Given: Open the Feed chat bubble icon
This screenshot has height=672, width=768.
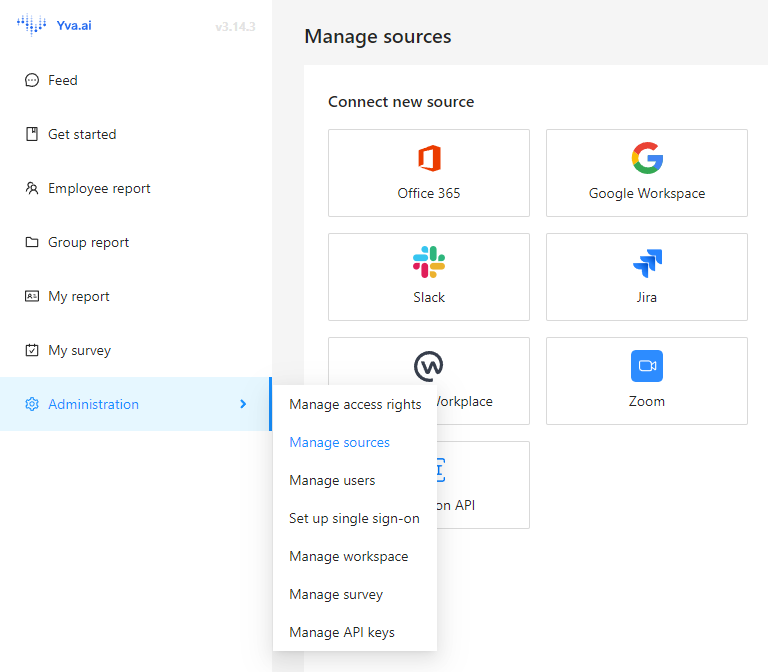Looking at the screenshot, I should 32,80.
